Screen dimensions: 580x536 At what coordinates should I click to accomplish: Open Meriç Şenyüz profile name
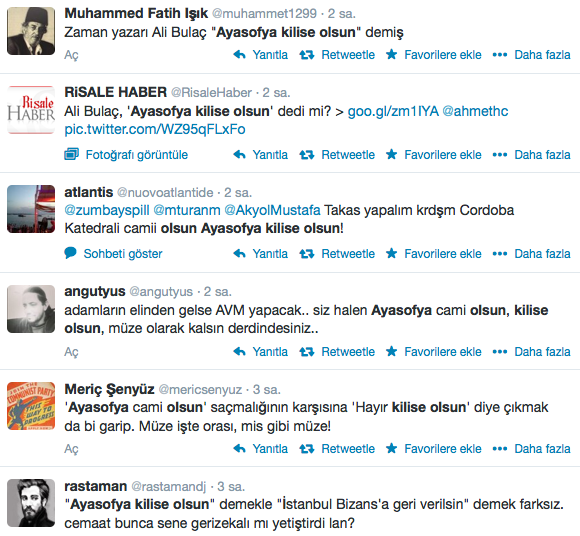[x=109, y=389]
